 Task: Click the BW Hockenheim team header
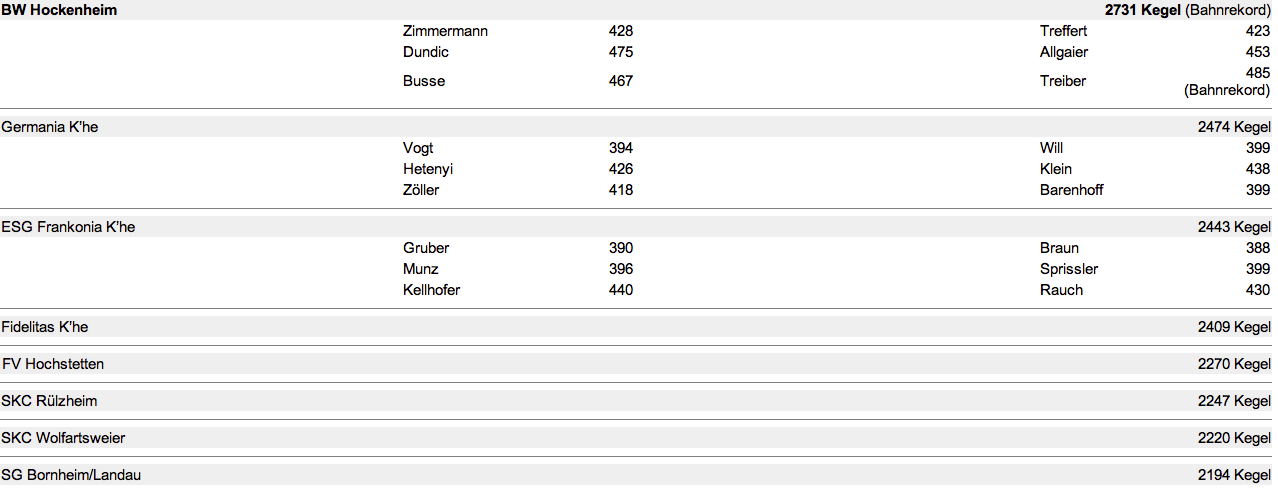pyautogui.click(x=60, y=10)
